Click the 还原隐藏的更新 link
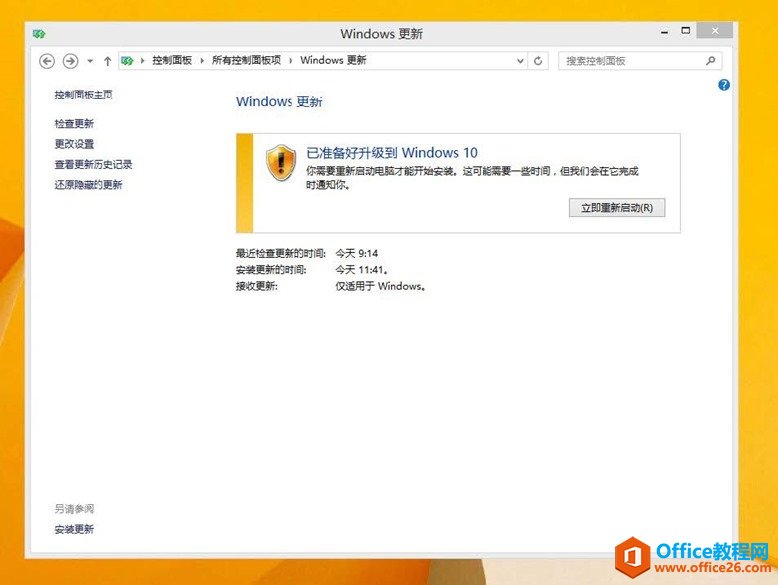The image size is (778, 585). [x=88, y=185]
